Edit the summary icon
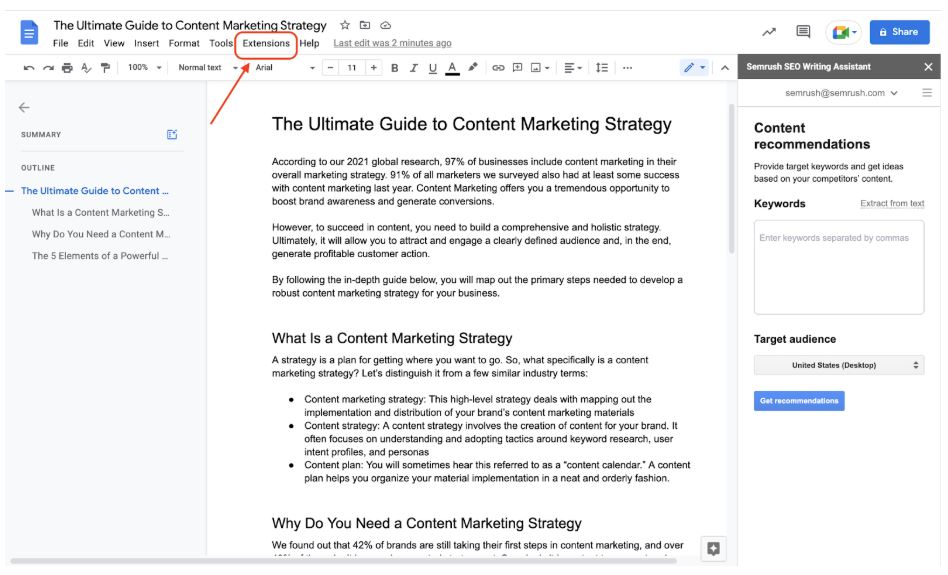 click(x=172, y=134)
